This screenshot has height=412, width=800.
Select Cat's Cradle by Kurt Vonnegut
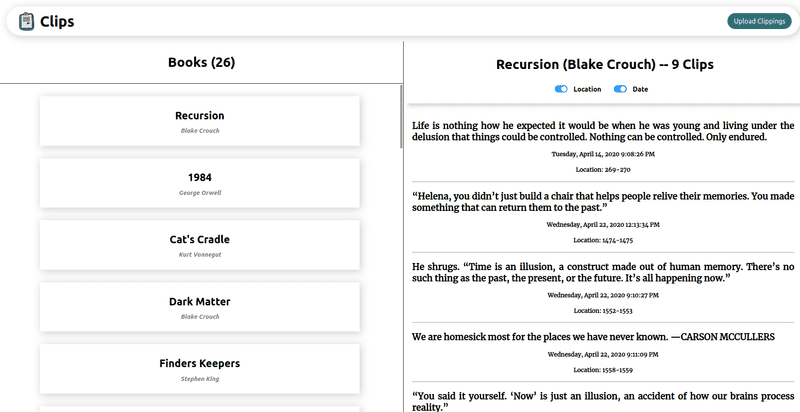(x=199, y=245)
